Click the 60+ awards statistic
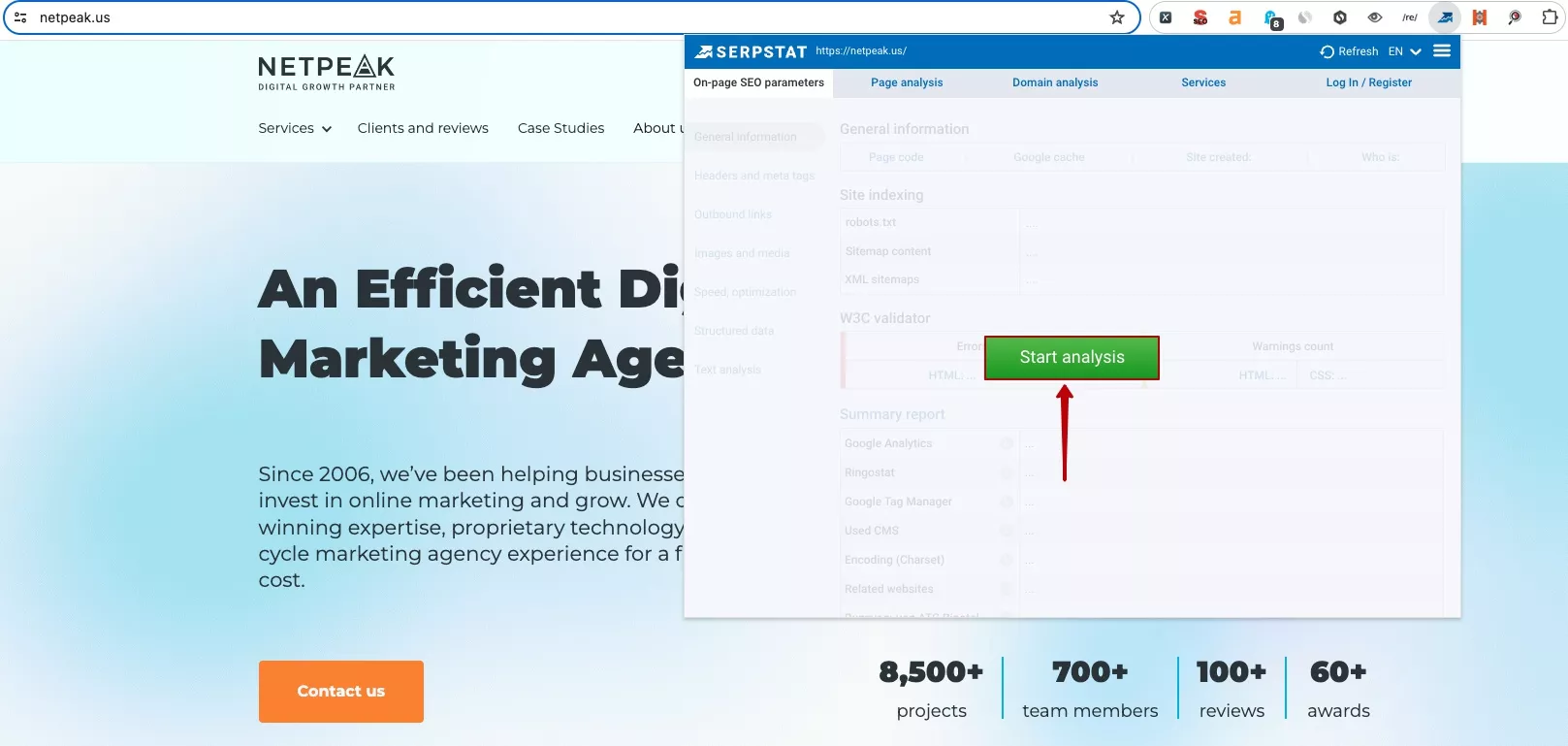Screen dimensions: 1568x746 click(1338, 689)
